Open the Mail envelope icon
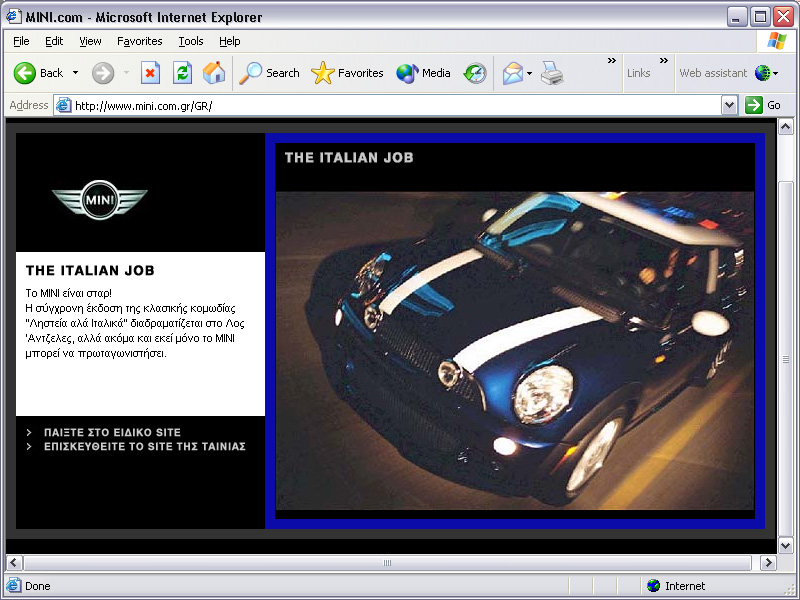Screen dimensions: 800x600 click(x=512, y=73)
